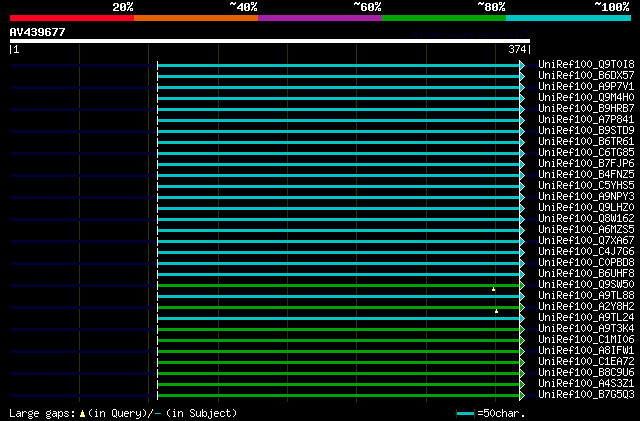This screenshot has width=640, height=421.
Task: Select the UniRef100_A9NPY3 label
Action: click(x=586, y=196)
